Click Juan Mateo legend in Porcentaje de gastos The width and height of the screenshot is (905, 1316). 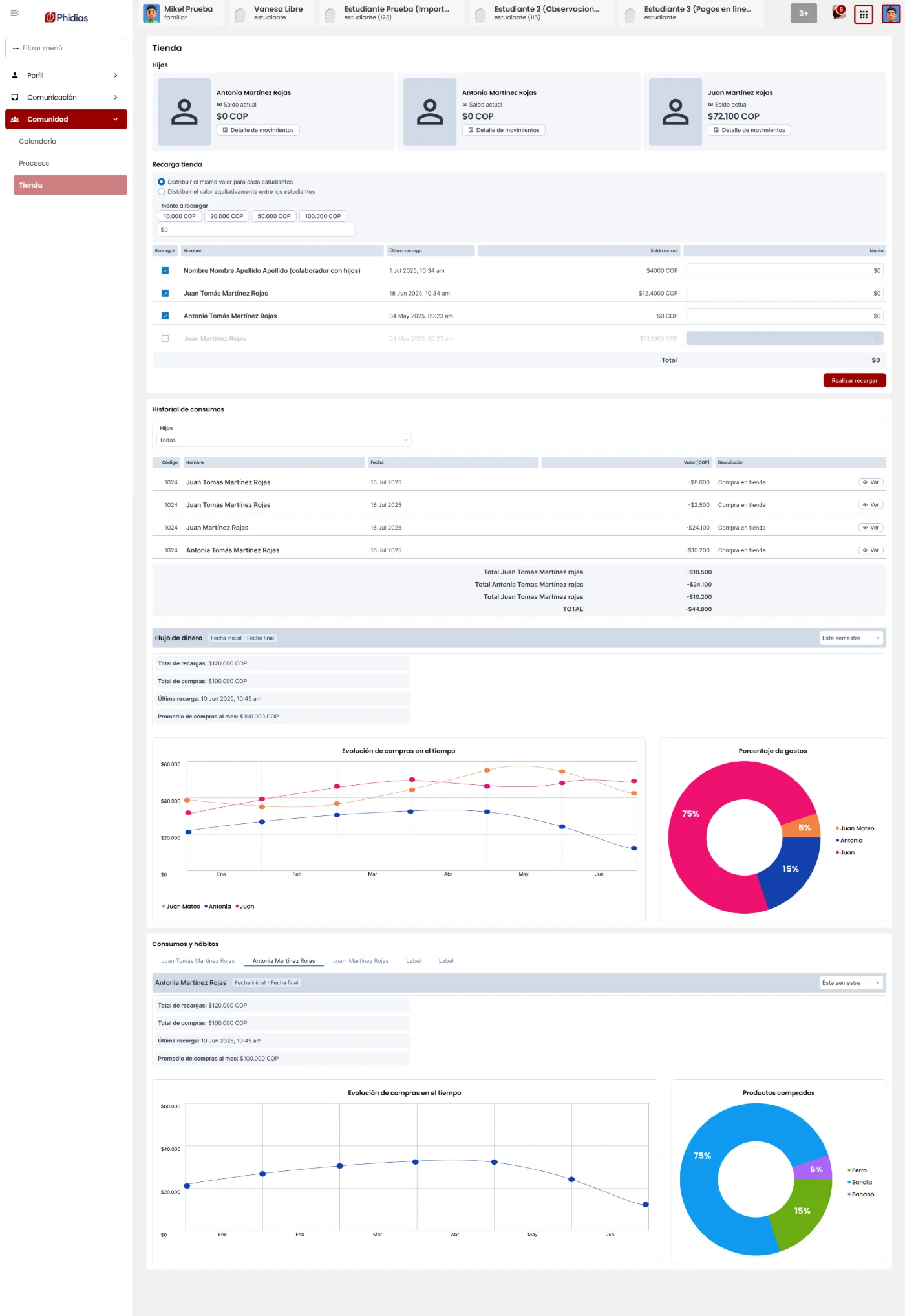pos(855,828)
